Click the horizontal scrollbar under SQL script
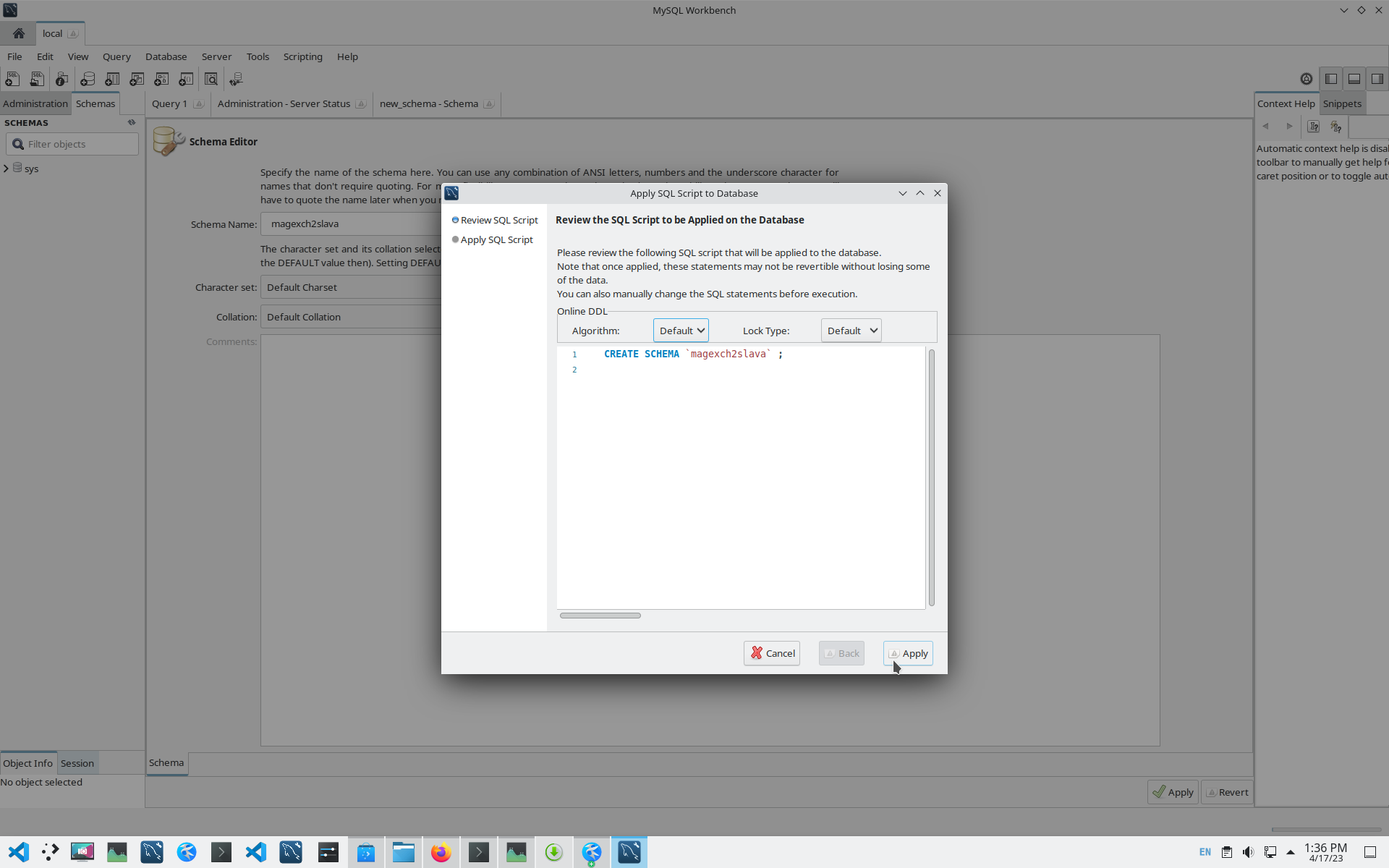Viewport: 1389px width, 868px height. (600, 616)
